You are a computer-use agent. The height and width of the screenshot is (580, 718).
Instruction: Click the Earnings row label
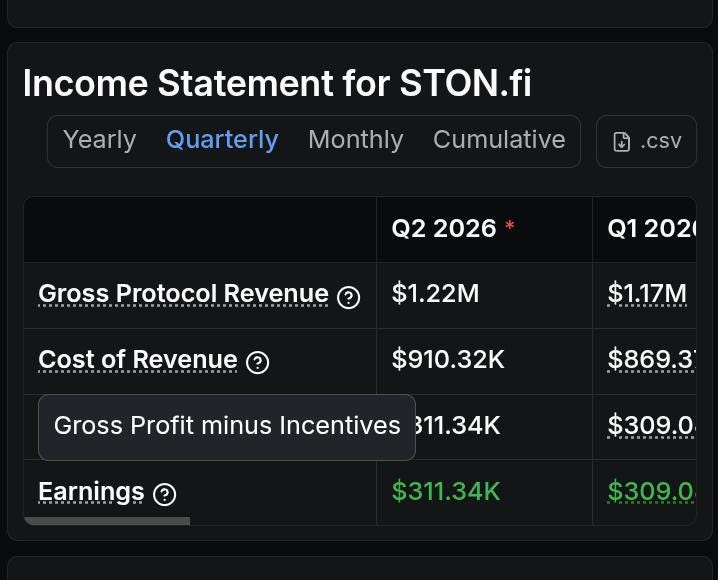(91, 492)
